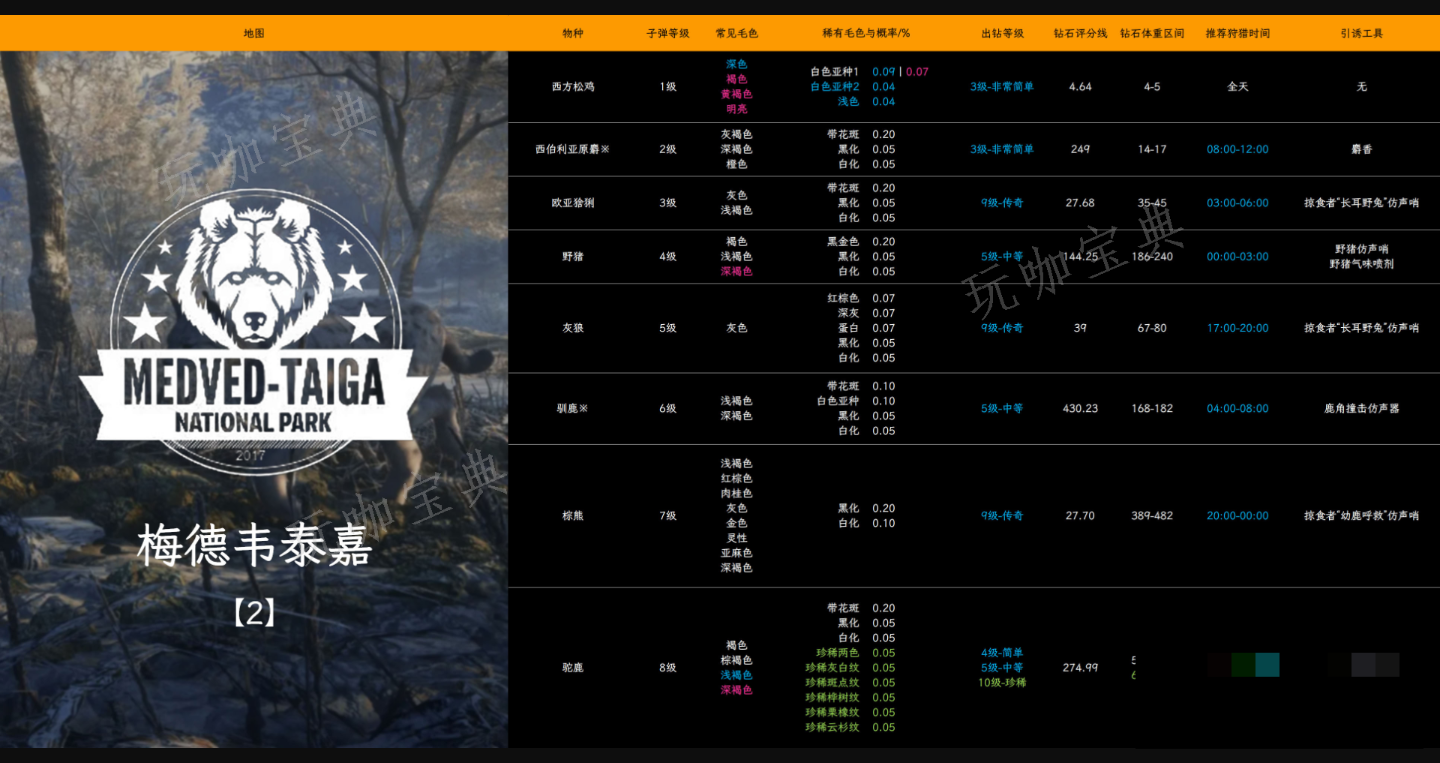Click weight range 389-482

pyautogui.click(x=1152, y=516)
